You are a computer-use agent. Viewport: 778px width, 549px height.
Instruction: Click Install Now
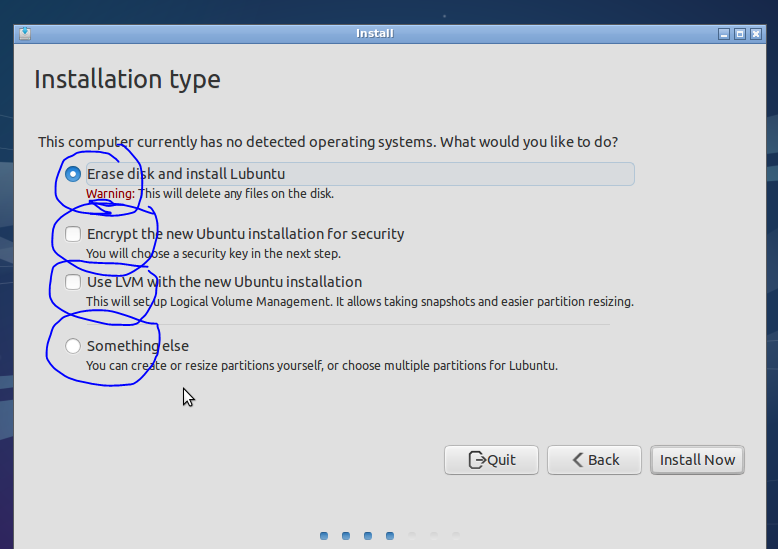[697, 460]
